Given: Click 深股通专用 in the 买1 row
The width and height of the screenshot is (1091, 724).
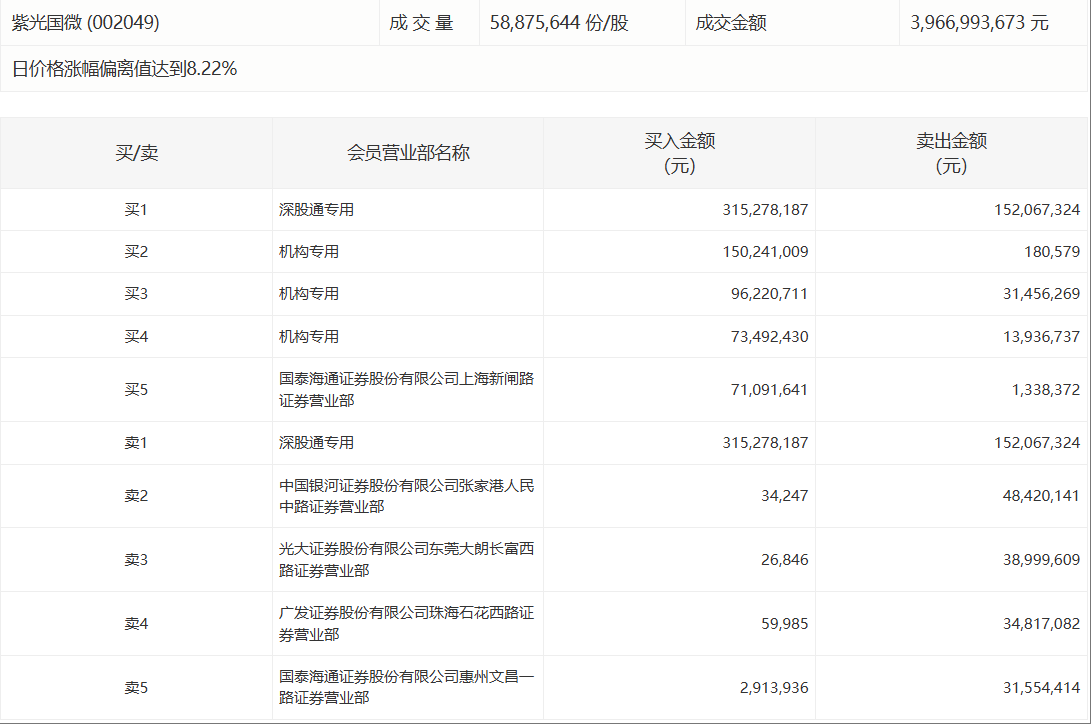Looking at the screenshot, I should (317, 209).
